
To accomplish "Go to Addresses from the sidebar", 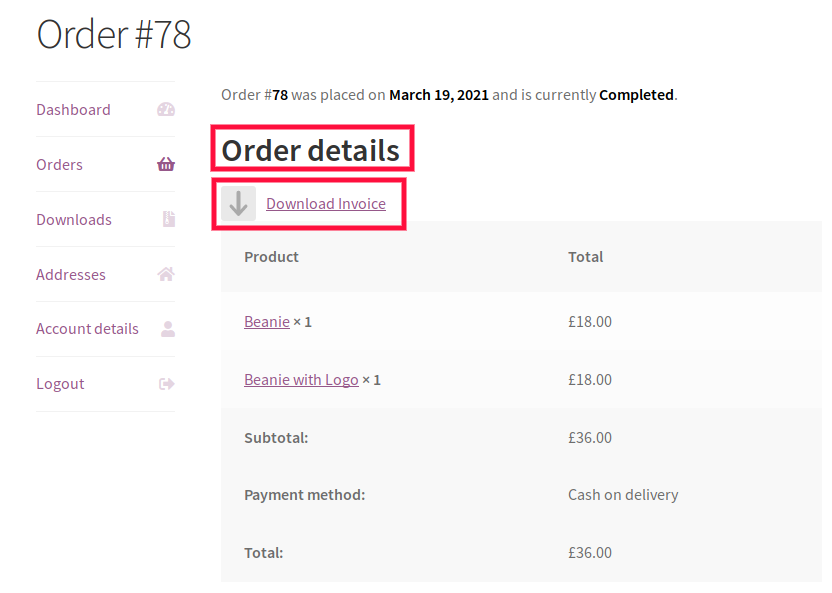I will 71,273.
